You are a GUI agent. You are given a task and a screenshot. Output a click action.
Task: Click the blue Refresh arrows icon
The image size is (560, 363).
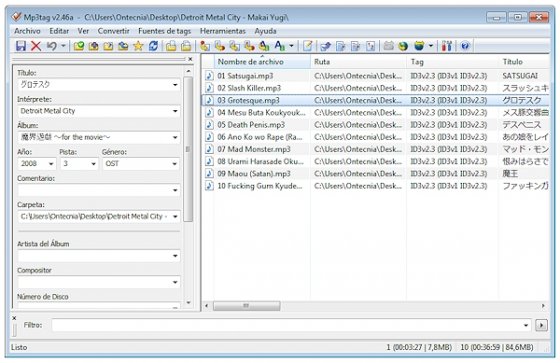click(154, 46)
